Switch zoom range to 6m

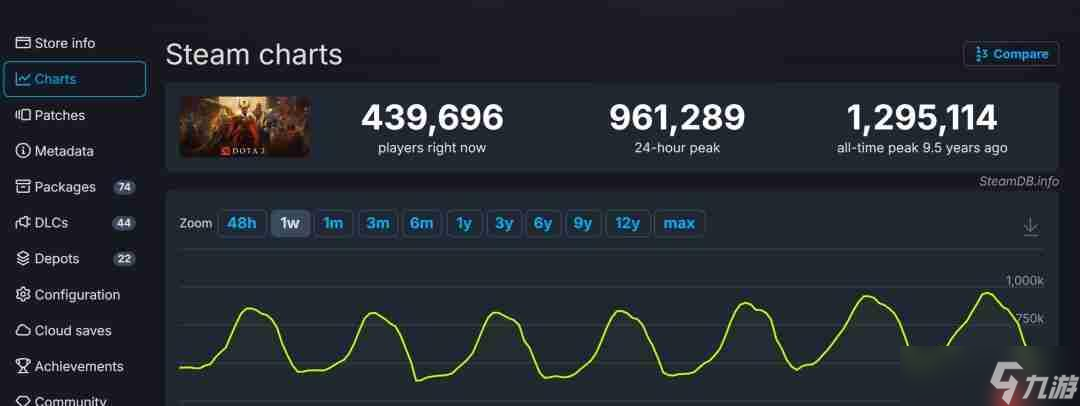(x=421, y=223)
